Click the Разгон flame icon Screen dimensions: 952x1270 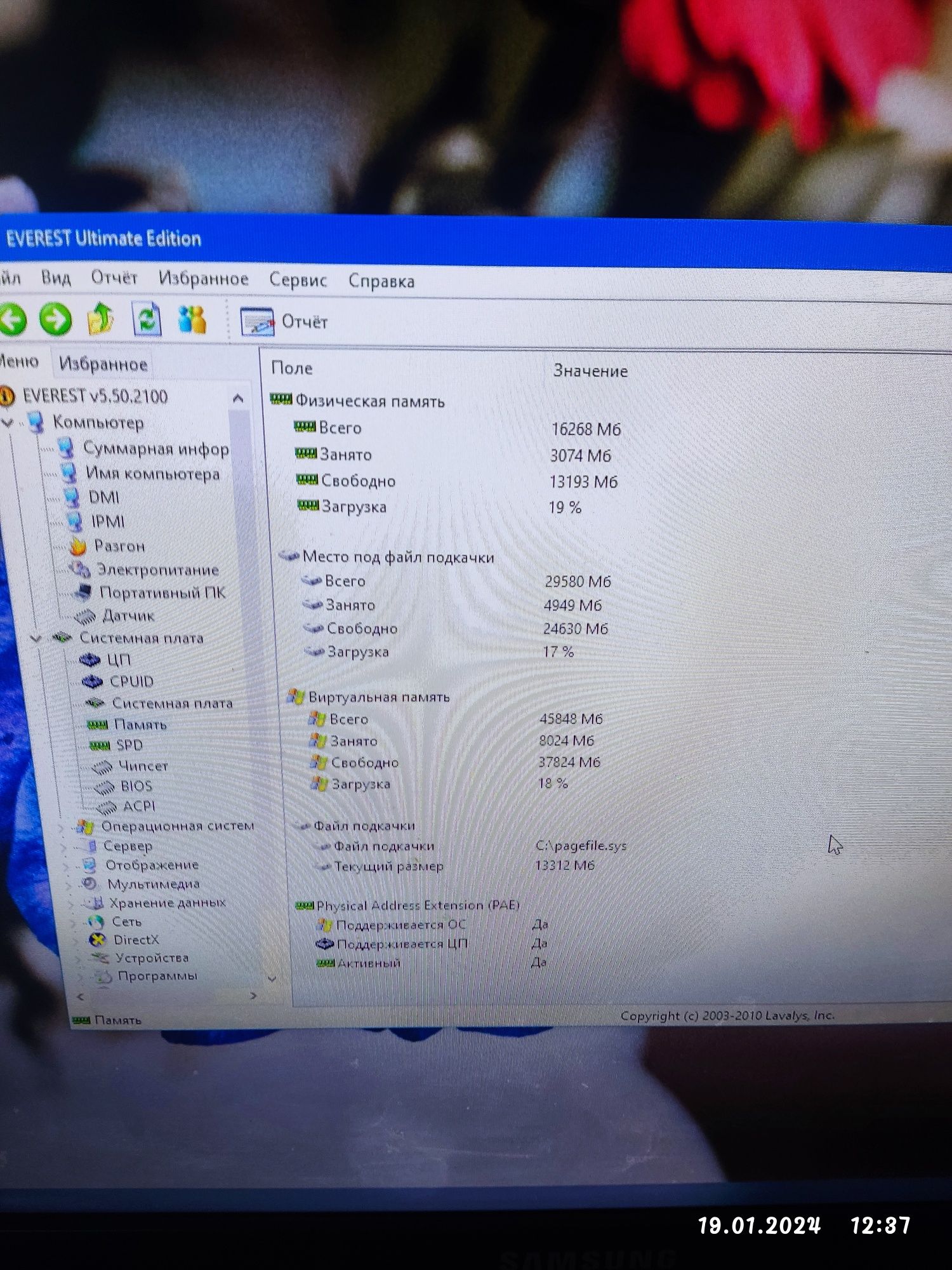point(77,545)
